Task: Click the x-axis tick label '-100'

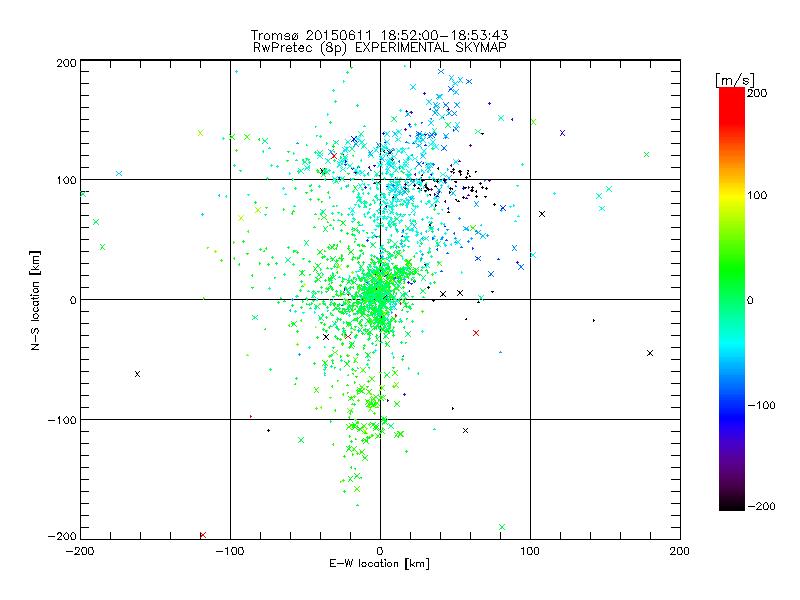Action: pyautogui.click(x=230, y=551)
